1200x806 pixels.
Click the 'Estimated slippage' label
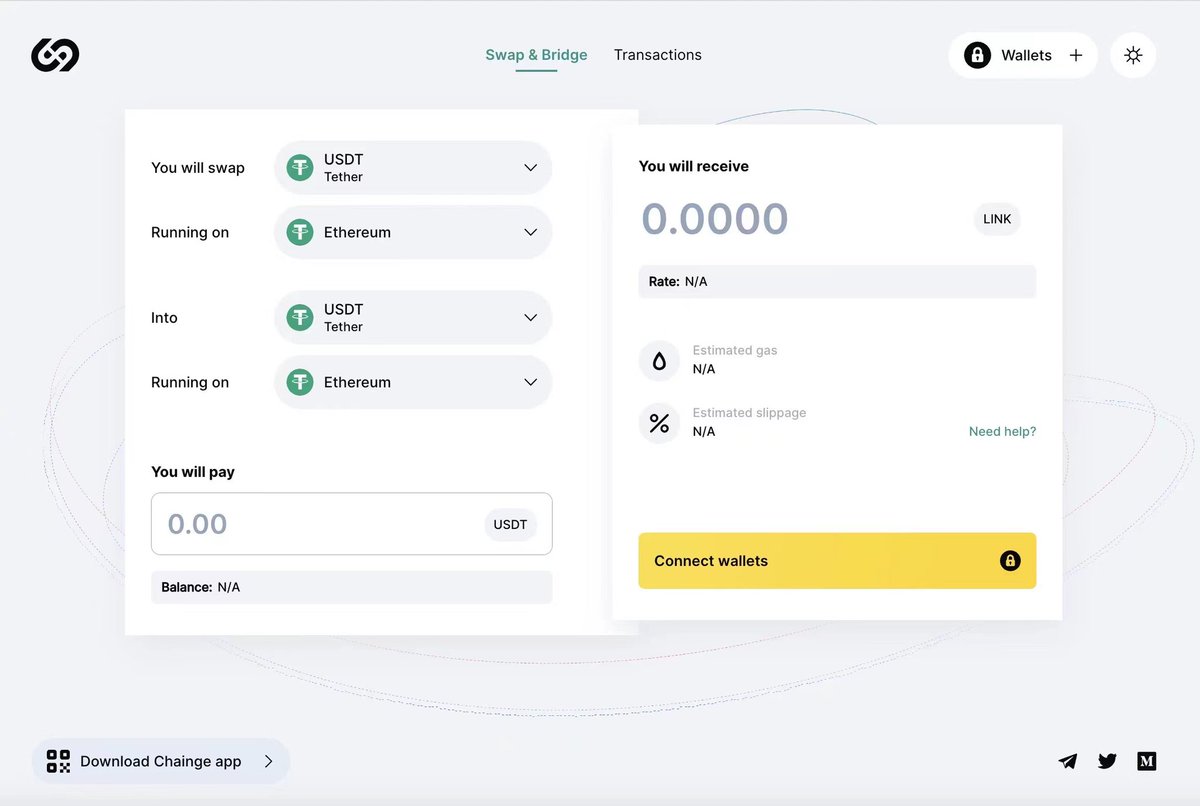coord(749,412)
